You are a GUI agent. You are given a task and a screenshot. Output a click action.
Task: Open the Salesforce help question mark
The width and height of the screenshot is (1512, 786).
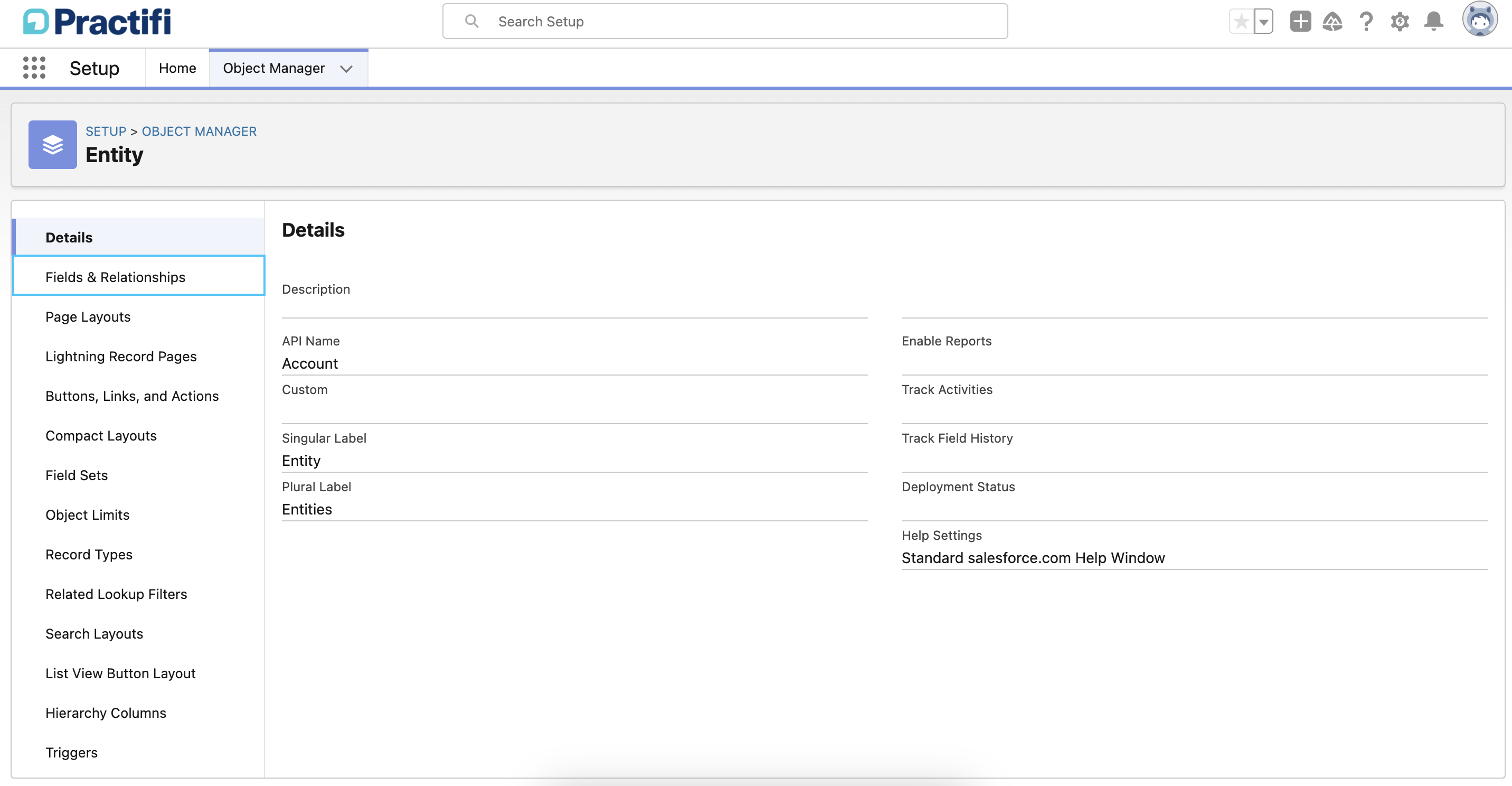point(1366,21)
